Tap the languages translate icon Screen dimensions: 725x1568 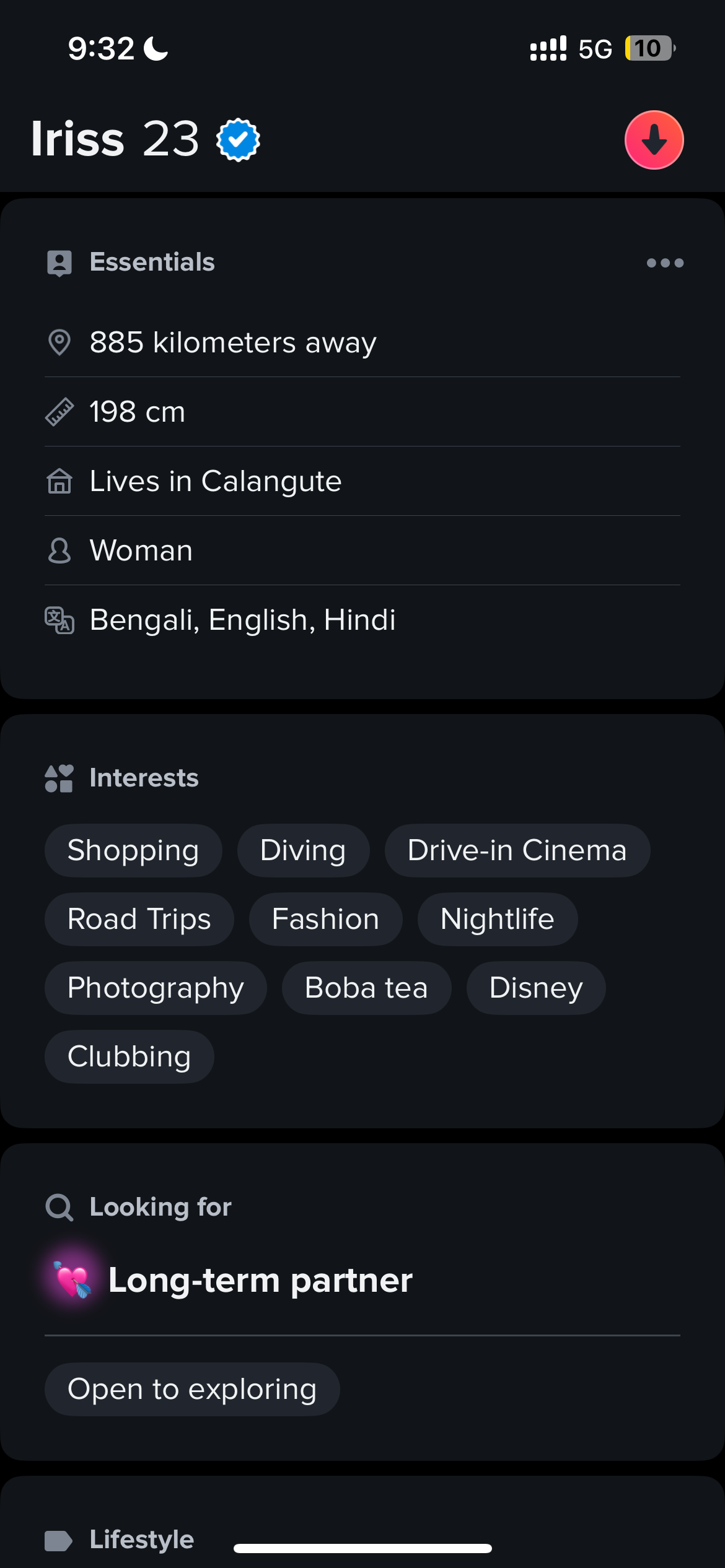(59, 620)
